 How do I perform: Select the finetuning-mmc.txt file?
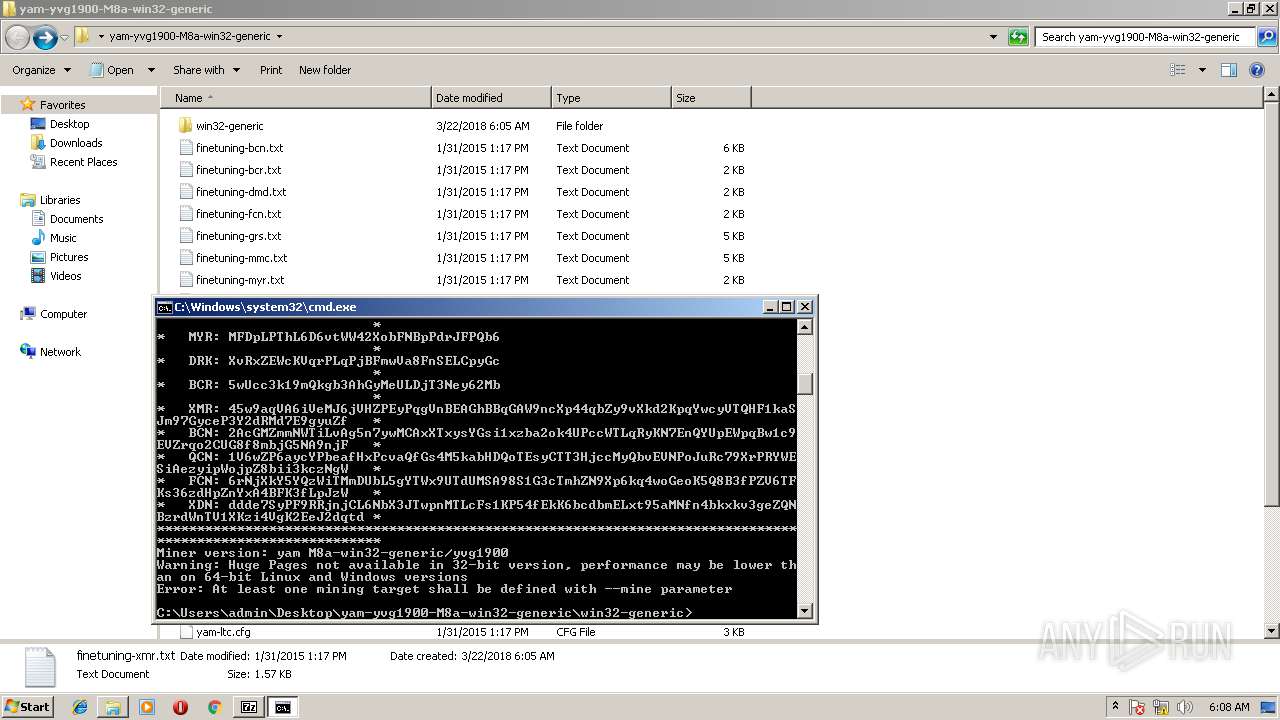[x=241, y=258]
